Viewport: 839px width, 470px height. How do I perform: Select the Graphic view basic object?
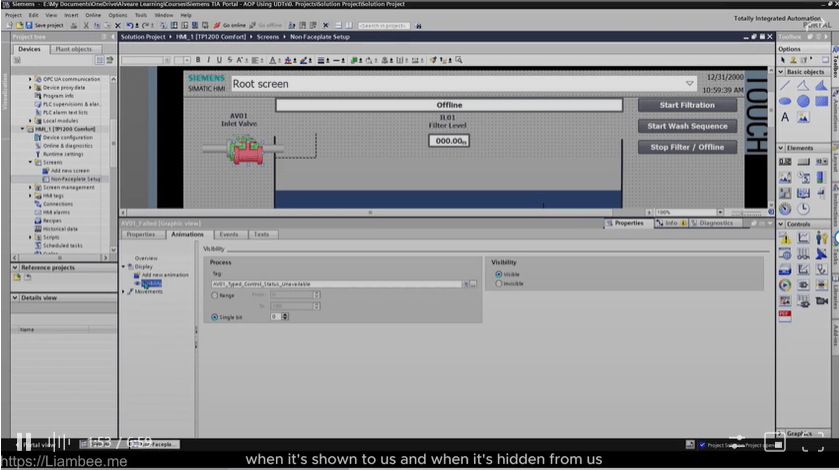pos(803,117)
